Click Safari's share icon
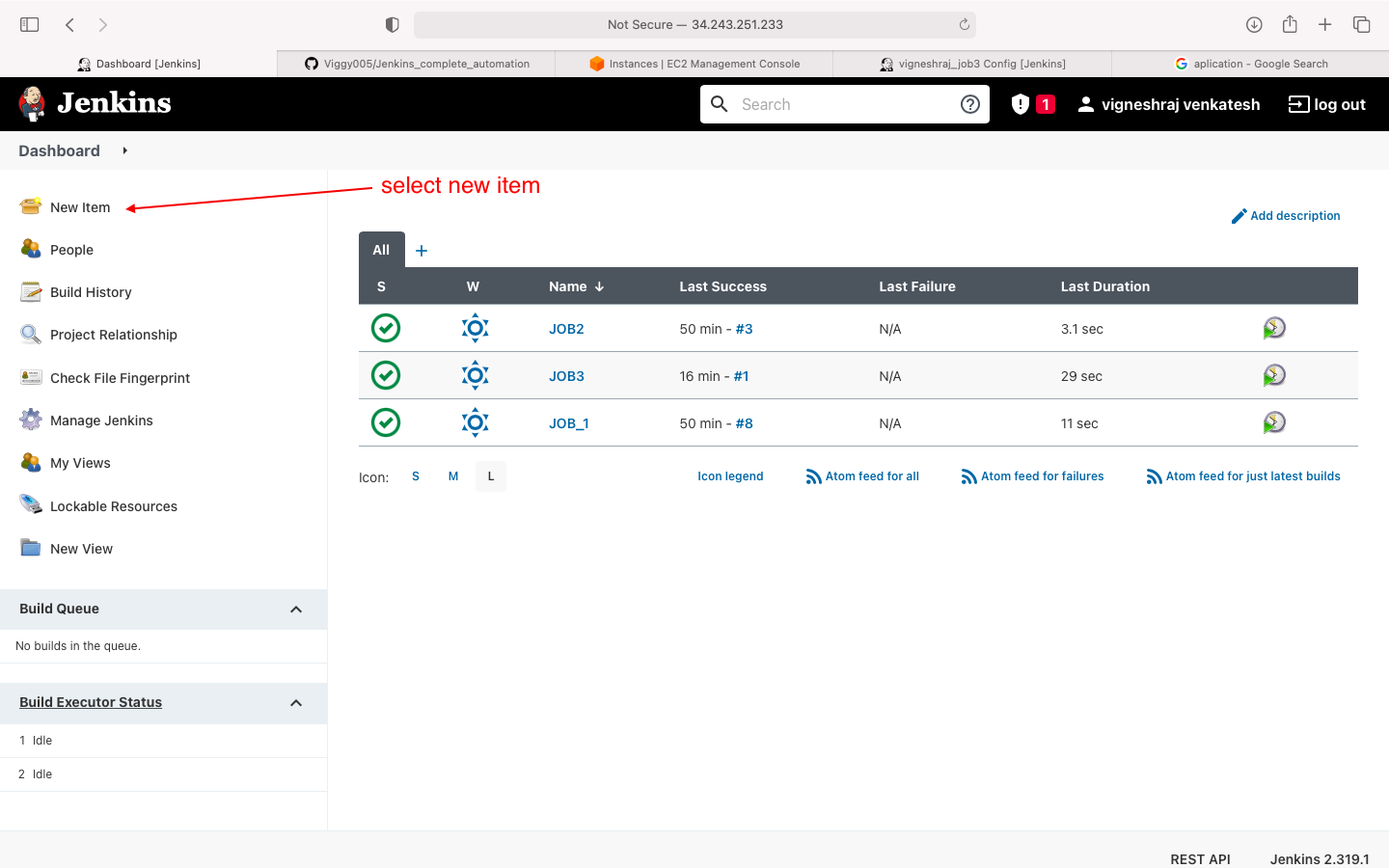This screenshot has height=868, width=1389. pos(1290,24)
